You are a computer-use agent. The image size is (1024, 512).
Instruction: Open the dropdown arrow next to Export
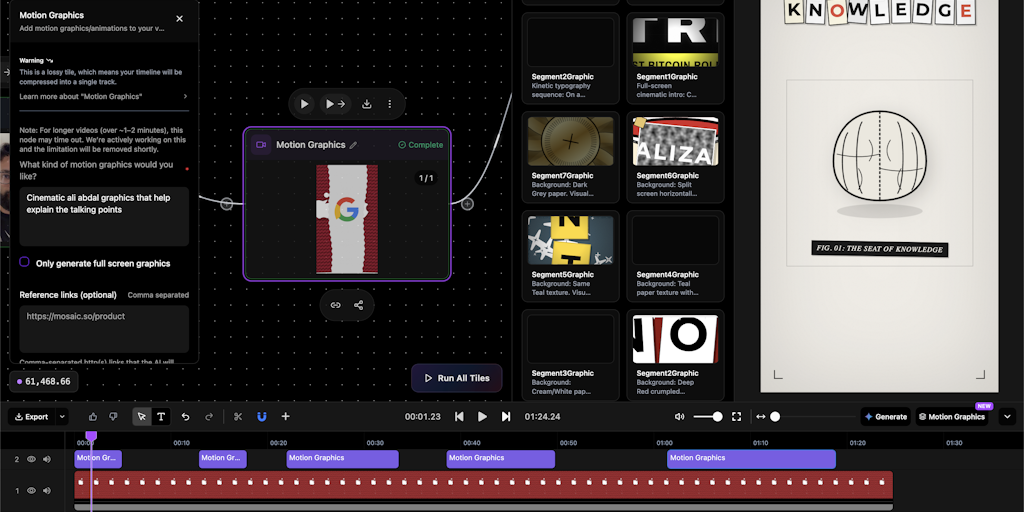click(x=62, y=417)
